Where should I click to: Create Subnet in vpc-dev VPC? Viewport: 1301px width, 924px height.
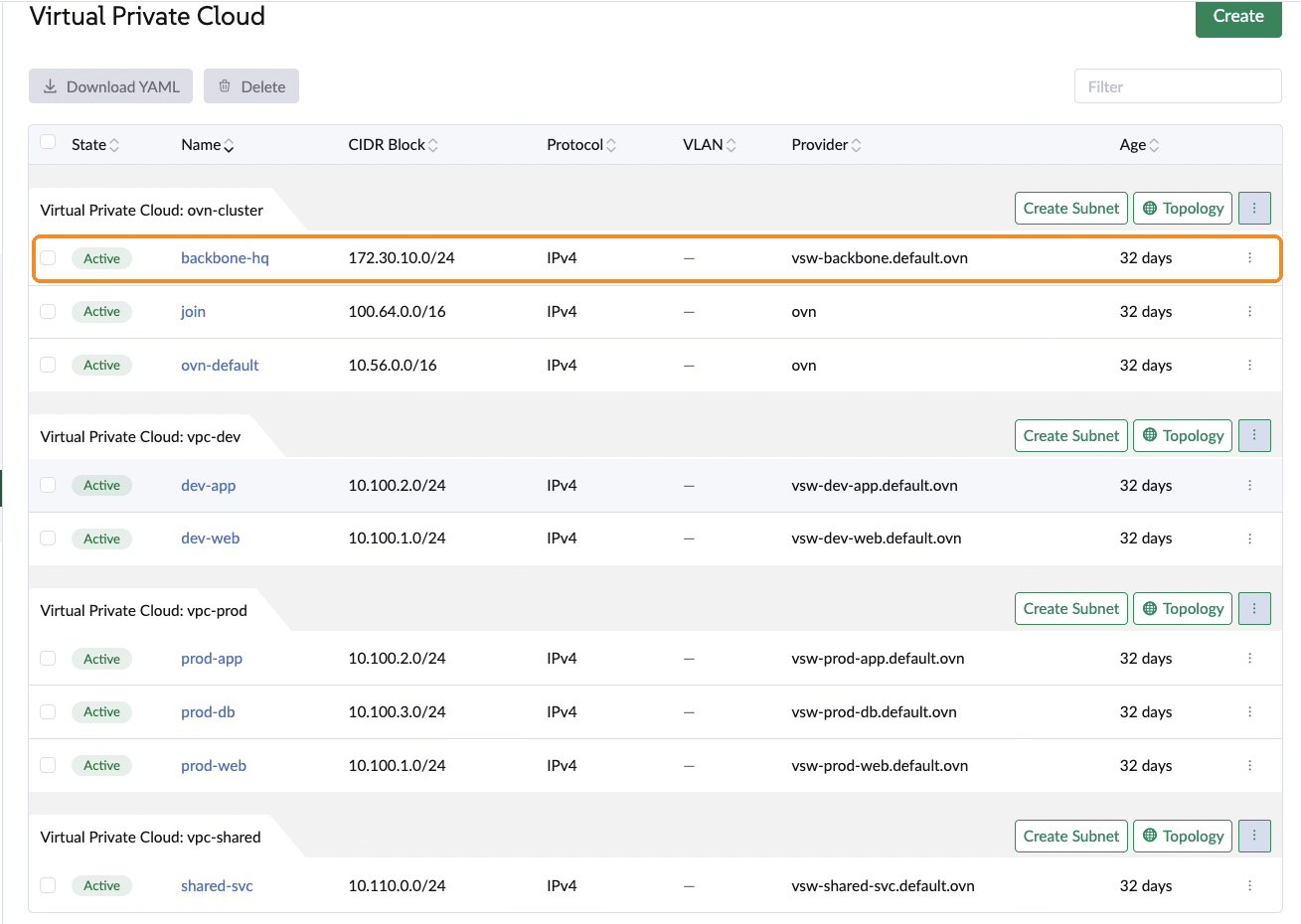(x=1071, y=436)
